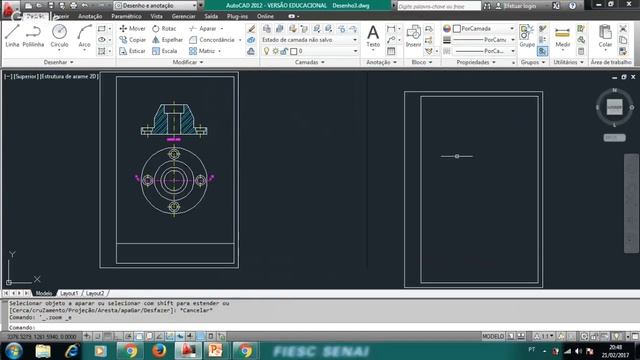Image resolution: width=640 pixels, height=360 pixels.
Task: Toggle the highlighted blue status bar mode icon
Action: pyautogui.click(x=200, y=336)
